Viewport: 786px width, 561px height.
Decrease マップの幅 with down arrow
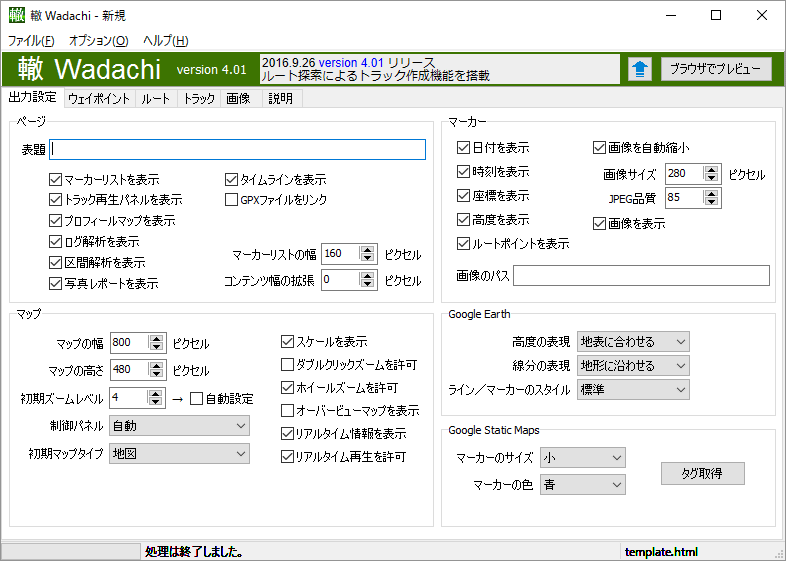click(x=156, y=346)
